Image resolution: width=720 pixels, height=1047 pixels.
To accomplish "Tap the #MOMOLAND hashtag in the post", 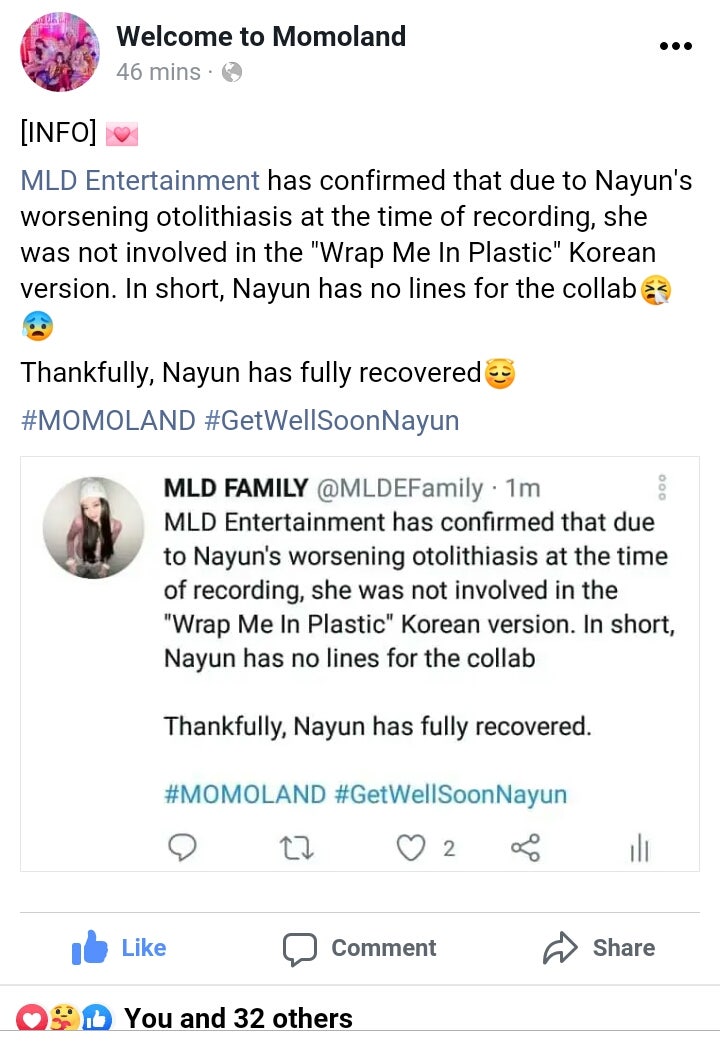I will (108, 420).
